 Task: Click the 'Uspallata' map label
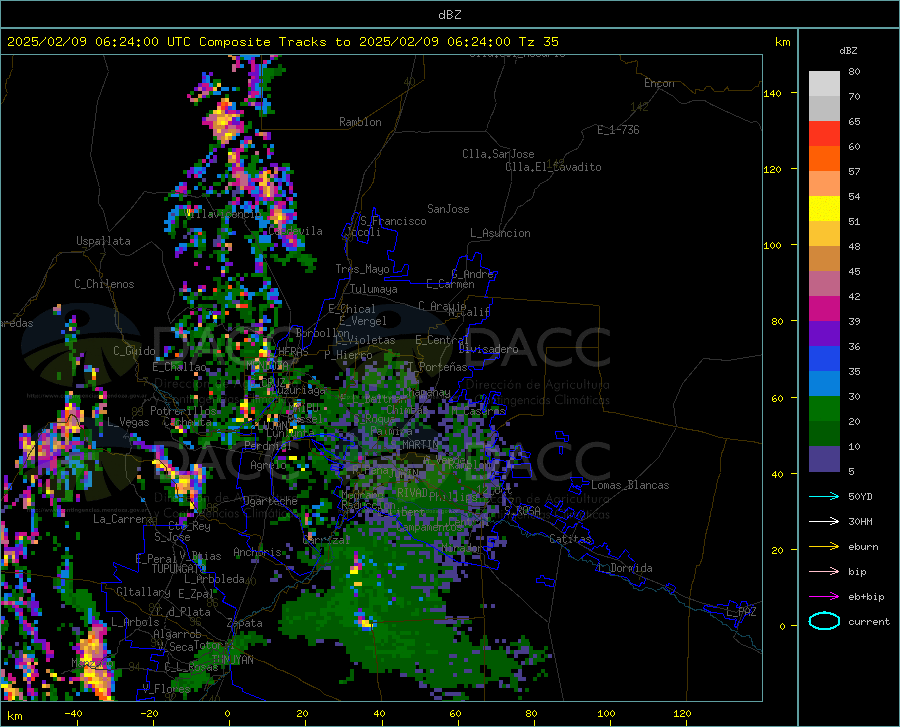click(103, 241)
